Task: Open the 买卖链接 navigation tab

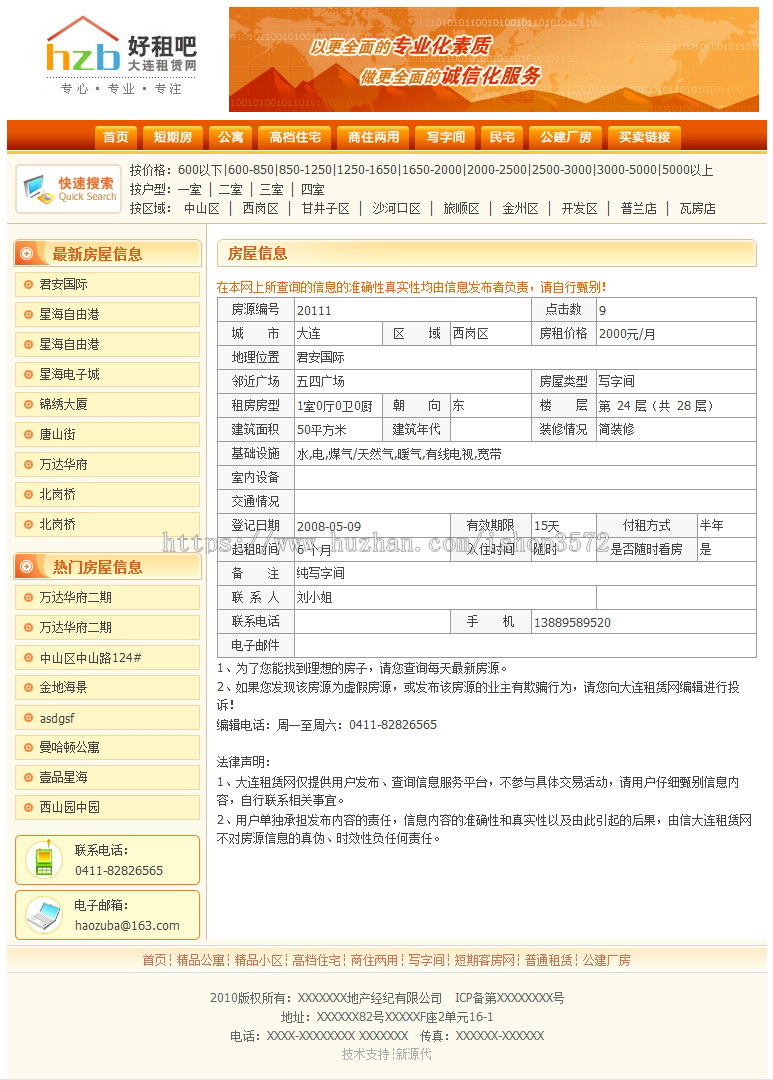Action: [644, 137]
